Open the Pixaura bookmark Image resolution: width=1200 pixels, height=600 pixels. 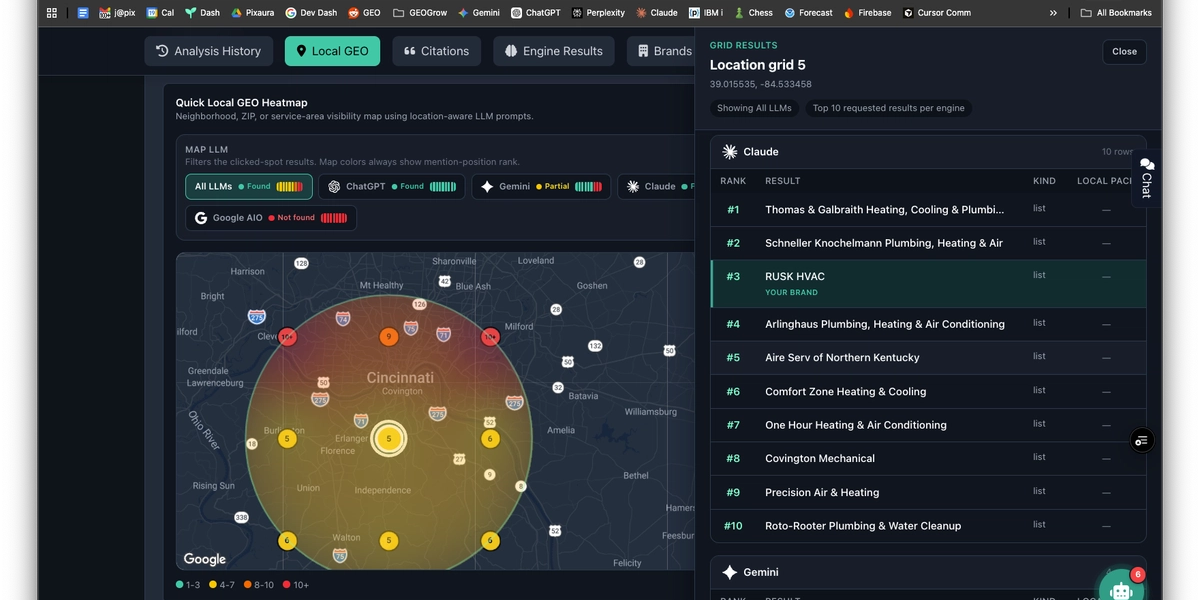click(253, 13)
